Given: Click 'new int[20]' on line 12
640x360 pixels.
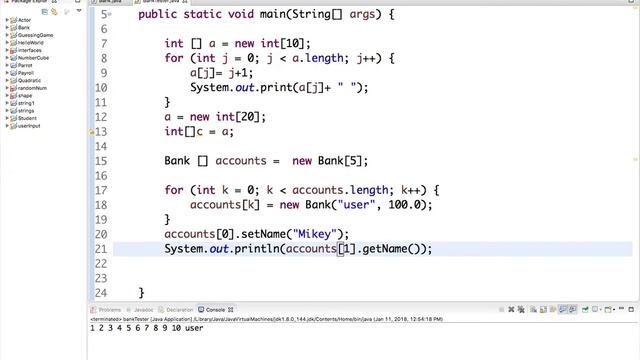Looking at the screenshot, I should (x=224, y=117).
